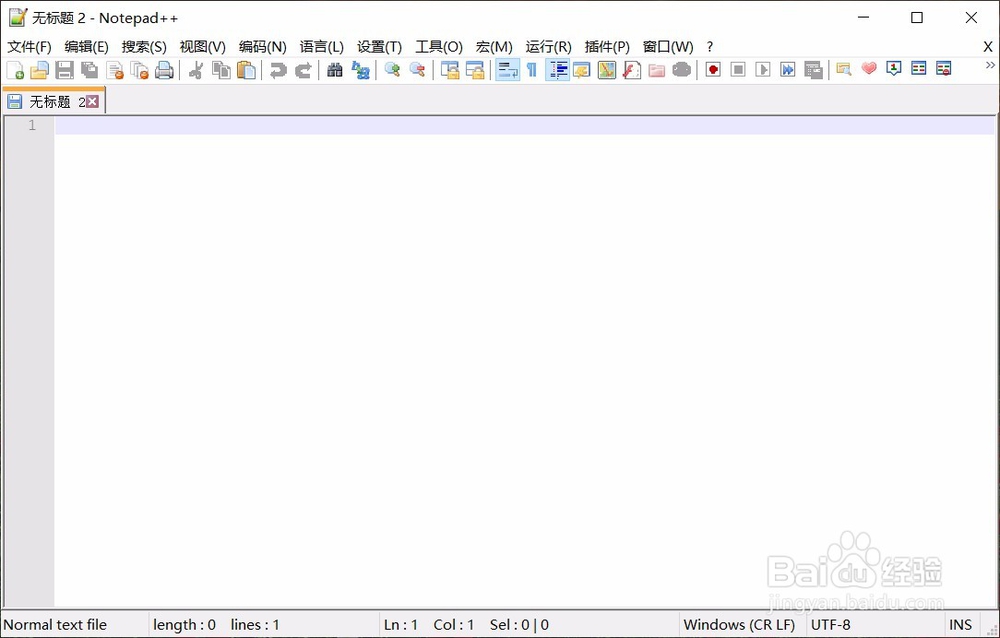Open Find with the binoculars icon
The width and height of the screenshot is (1000, 638).
pos(335,70)
